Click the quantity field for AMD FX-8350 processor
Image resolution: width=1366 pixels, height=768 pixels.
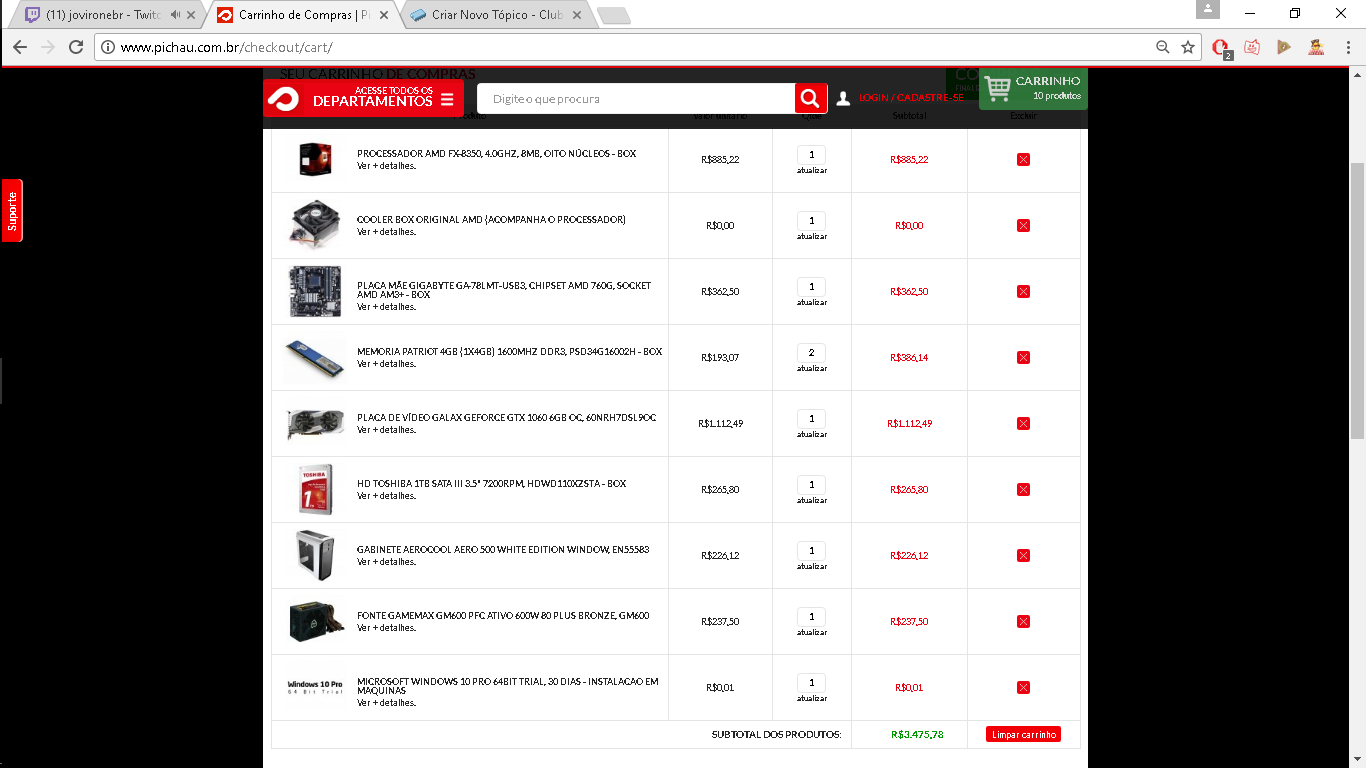coord(812,155)
